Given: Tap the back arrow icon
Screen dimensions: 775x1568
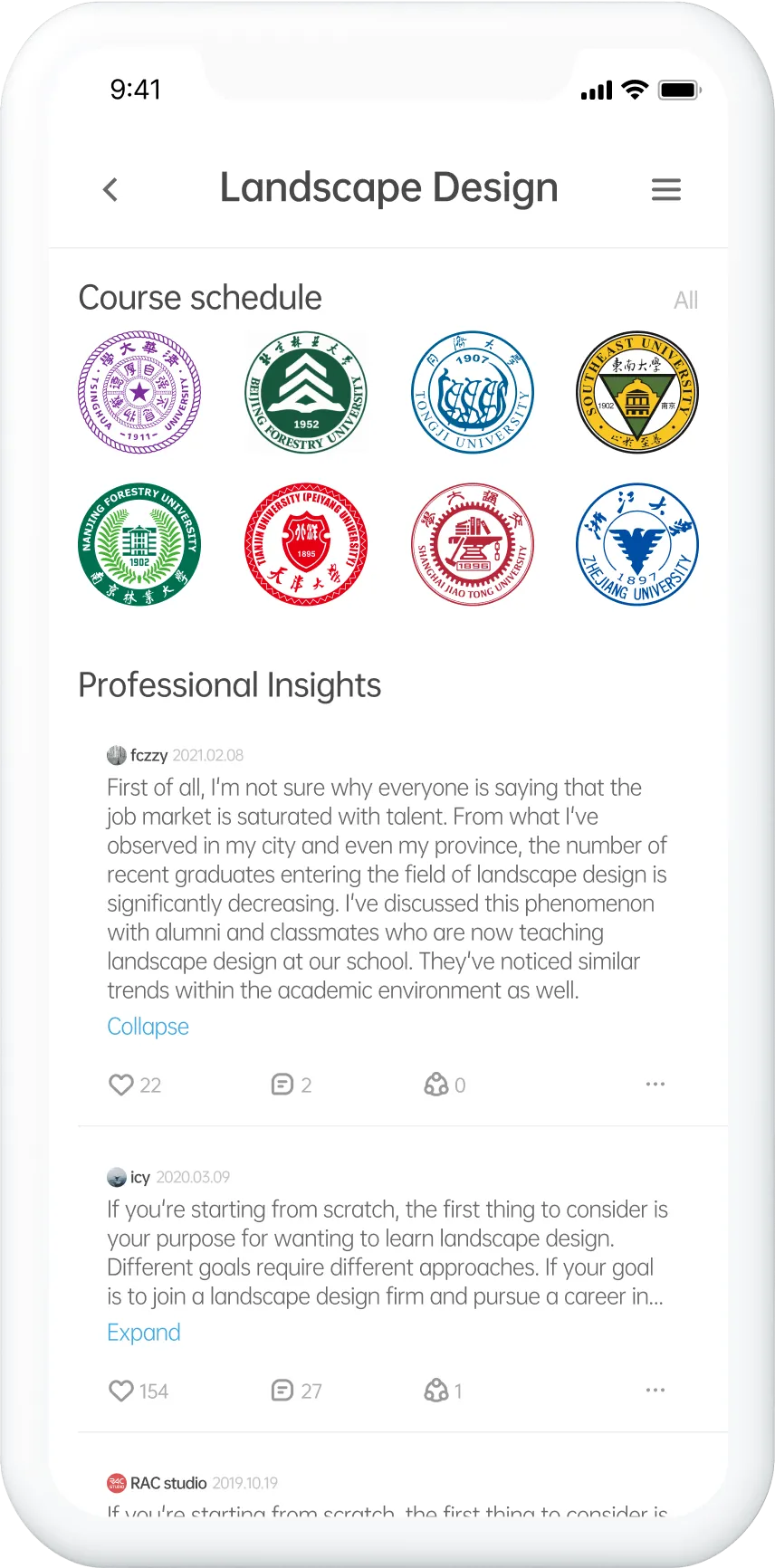Looking at the screenshot, I should pos(110,190).
